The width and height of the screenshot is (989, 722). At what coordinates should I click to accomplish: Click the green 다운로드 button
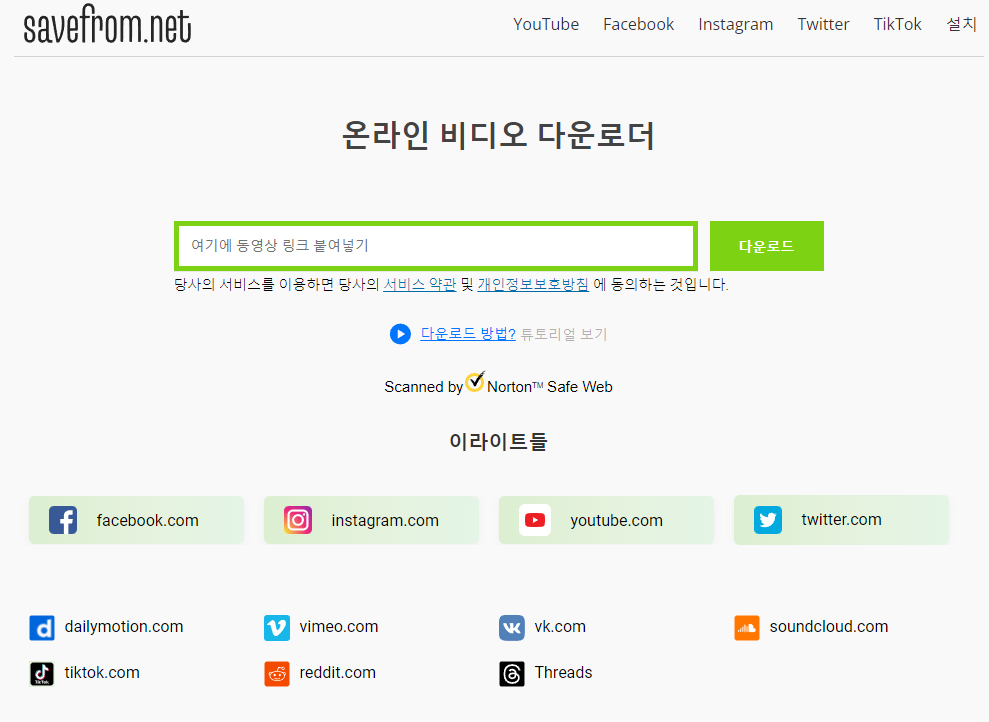coord(766,246)
